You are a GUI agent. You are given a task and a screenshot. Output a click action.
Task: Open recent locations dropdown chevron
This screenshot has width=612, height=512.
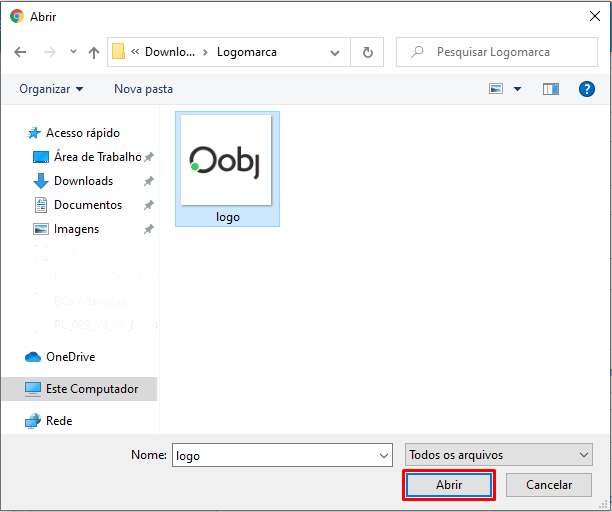[73, 52]
